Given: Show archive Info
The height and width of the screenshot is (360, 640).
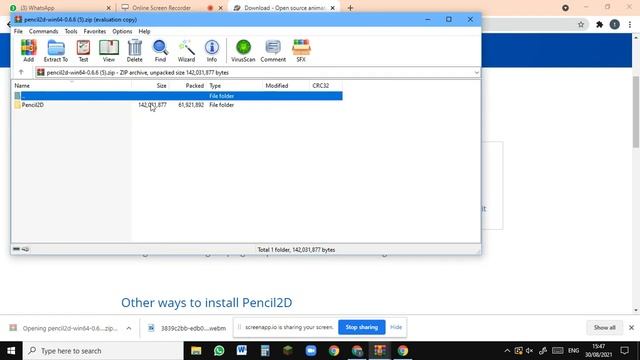Looking at the screenshot, I should point(211,51).
